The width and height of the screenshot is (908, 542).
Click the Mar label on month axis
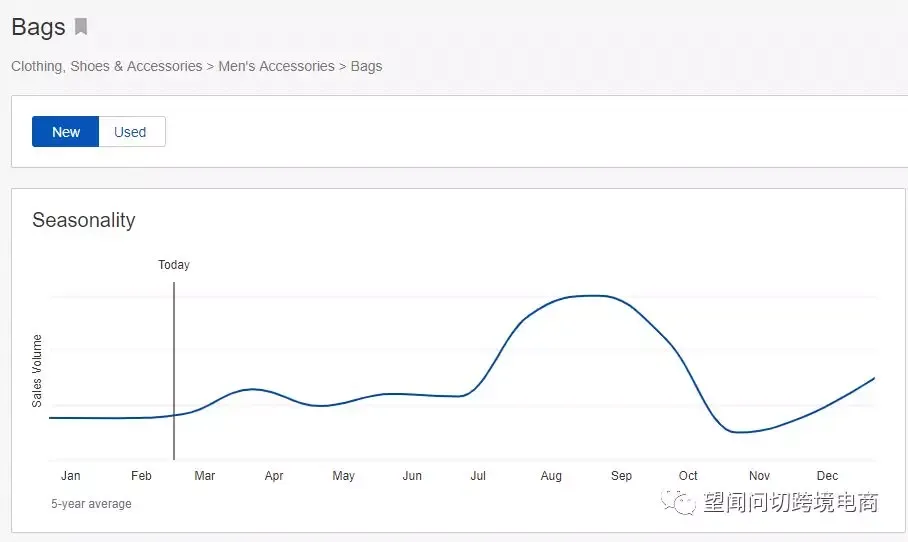(x=204, y=475)
